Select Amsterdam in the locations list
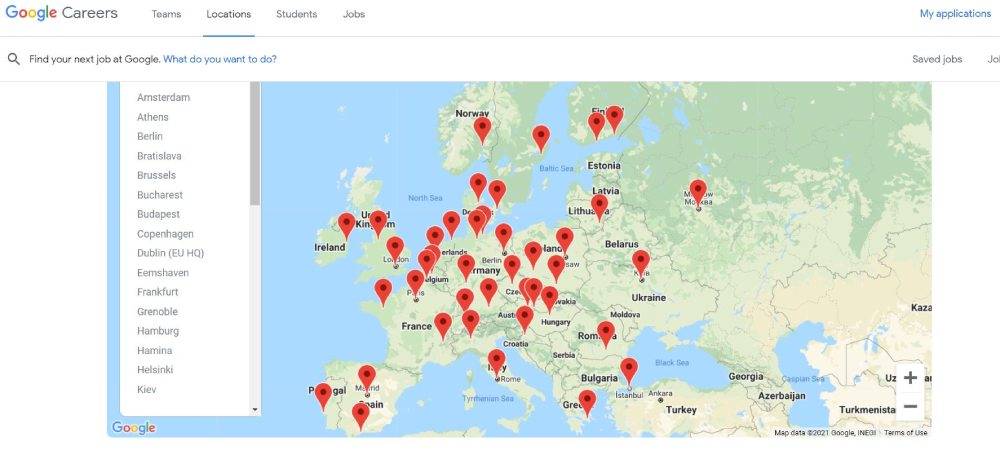Screen dimensions: 1000x459 tap(163, 98)
